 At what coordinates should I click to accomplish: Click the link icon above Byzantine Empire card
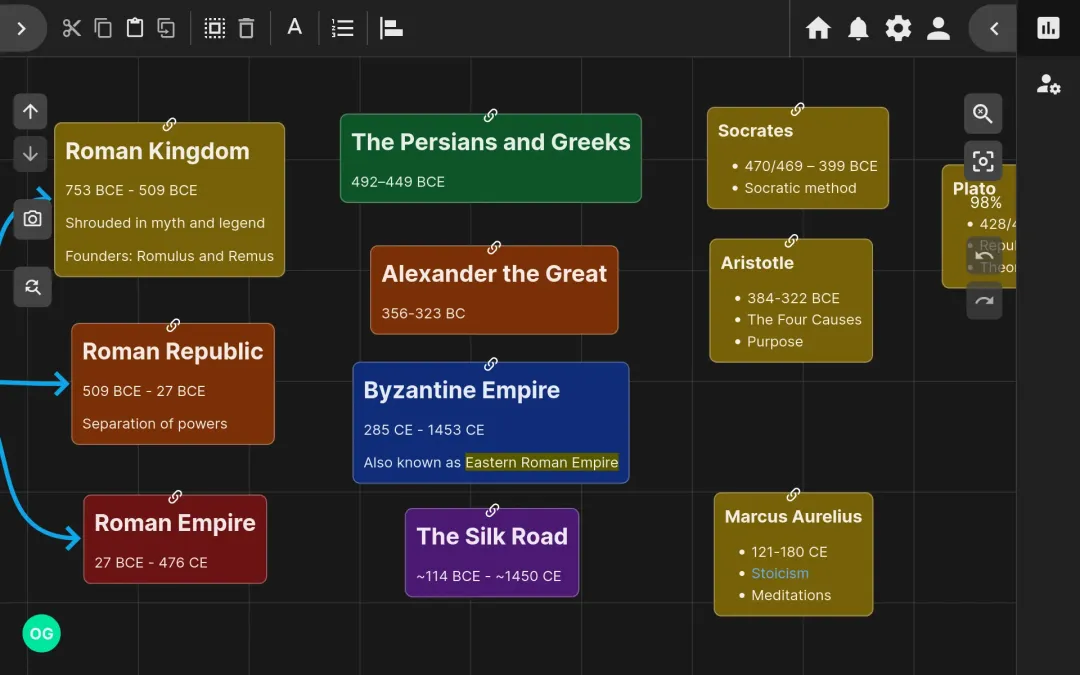[x=491, y=364]
